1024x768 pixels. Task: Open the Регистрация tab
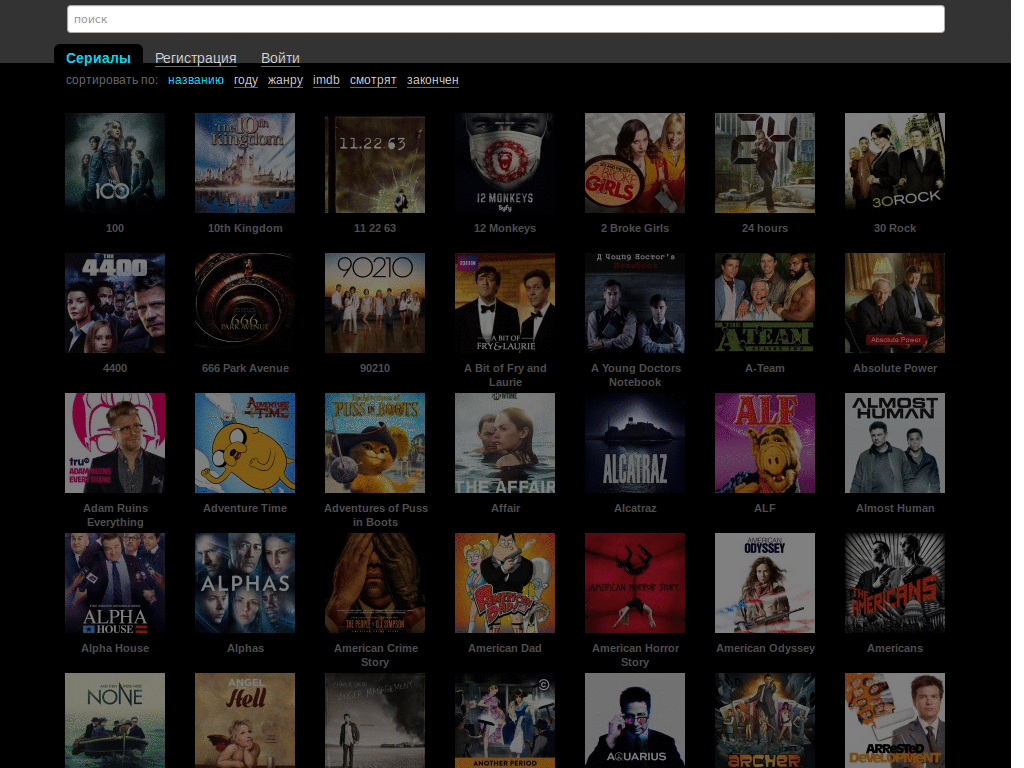[x=195, y=58]
